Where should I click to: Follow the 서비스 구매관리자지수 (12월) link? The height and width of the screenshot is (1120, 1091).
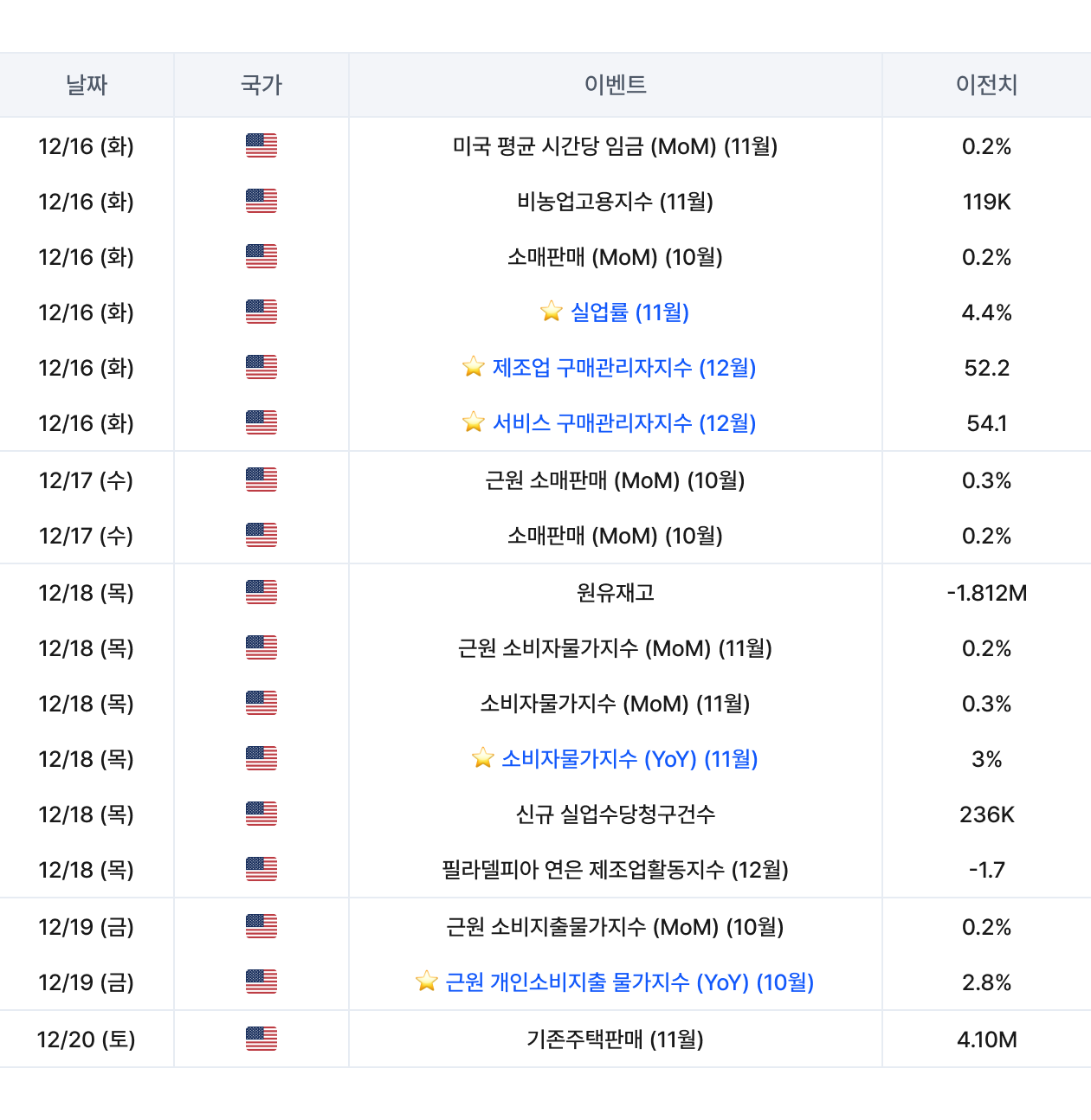624,423
